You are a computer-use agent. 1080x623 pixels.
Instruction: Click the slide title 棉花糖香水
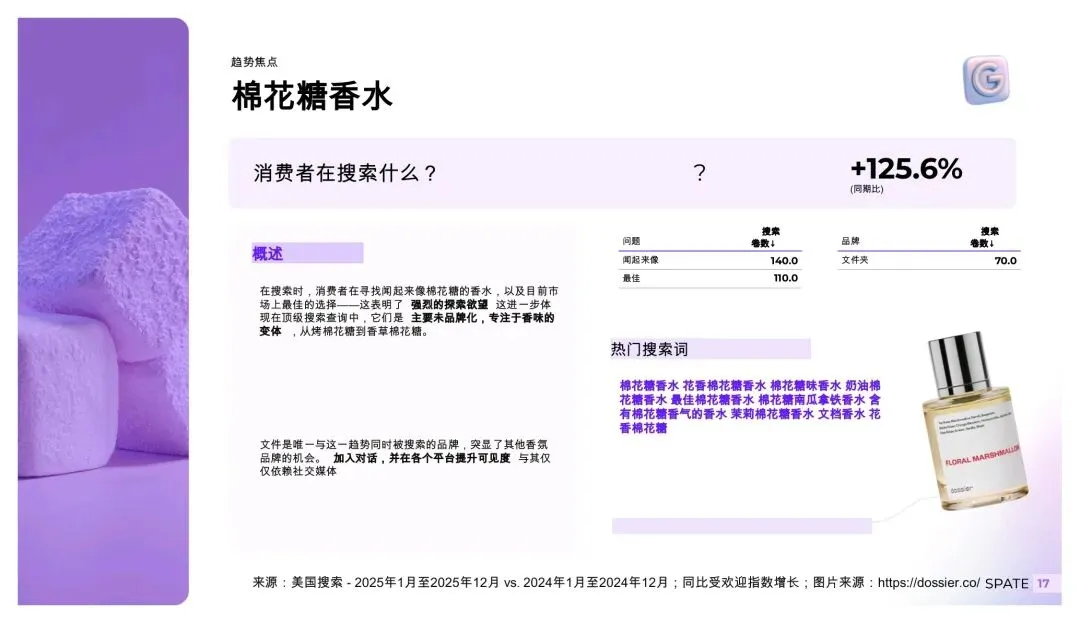click(x=312, y=96)
